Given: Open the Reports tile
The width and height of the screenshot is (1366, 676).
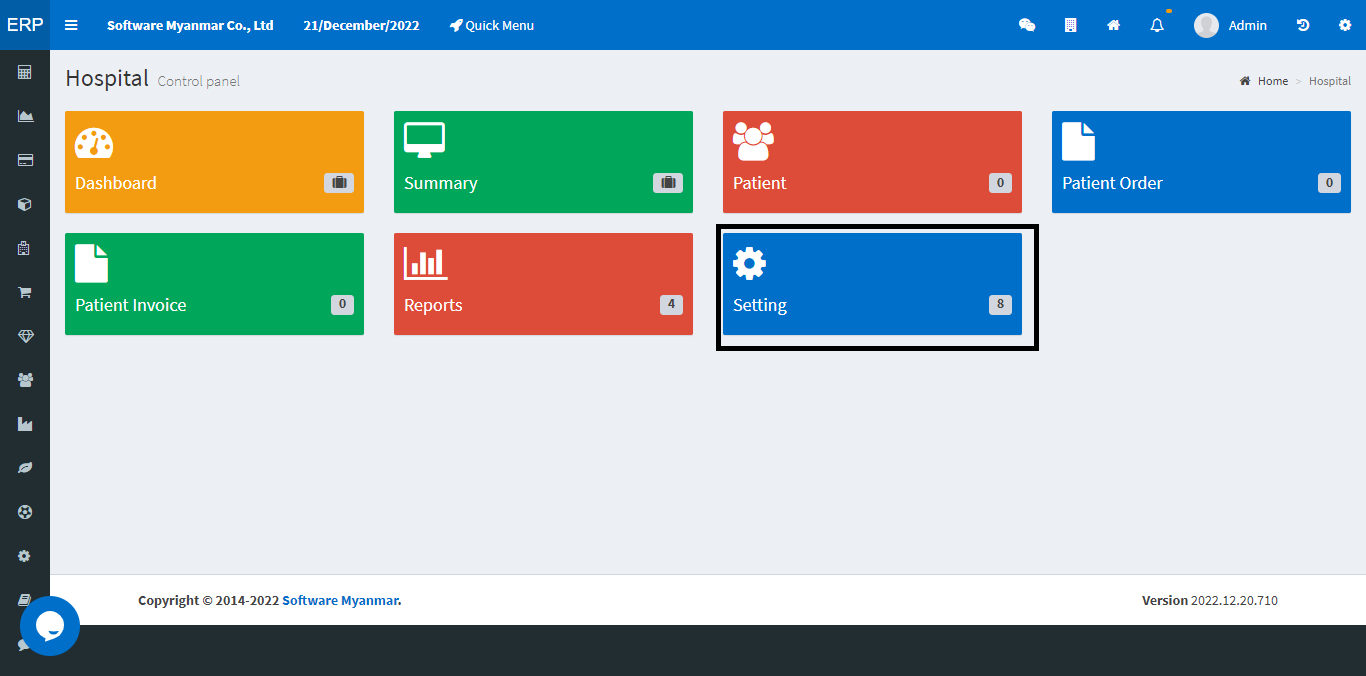Looking at the screenshot, I should (x=543, y=284).
